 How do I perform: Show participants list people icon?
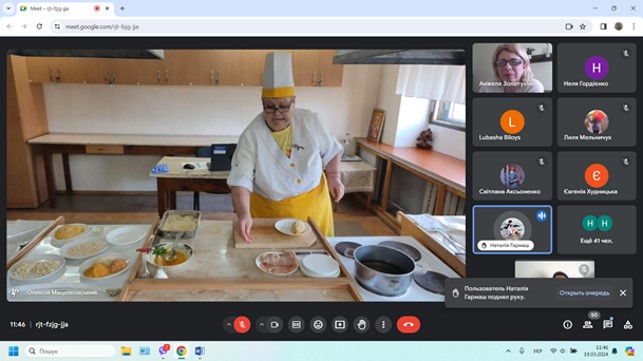588,324
